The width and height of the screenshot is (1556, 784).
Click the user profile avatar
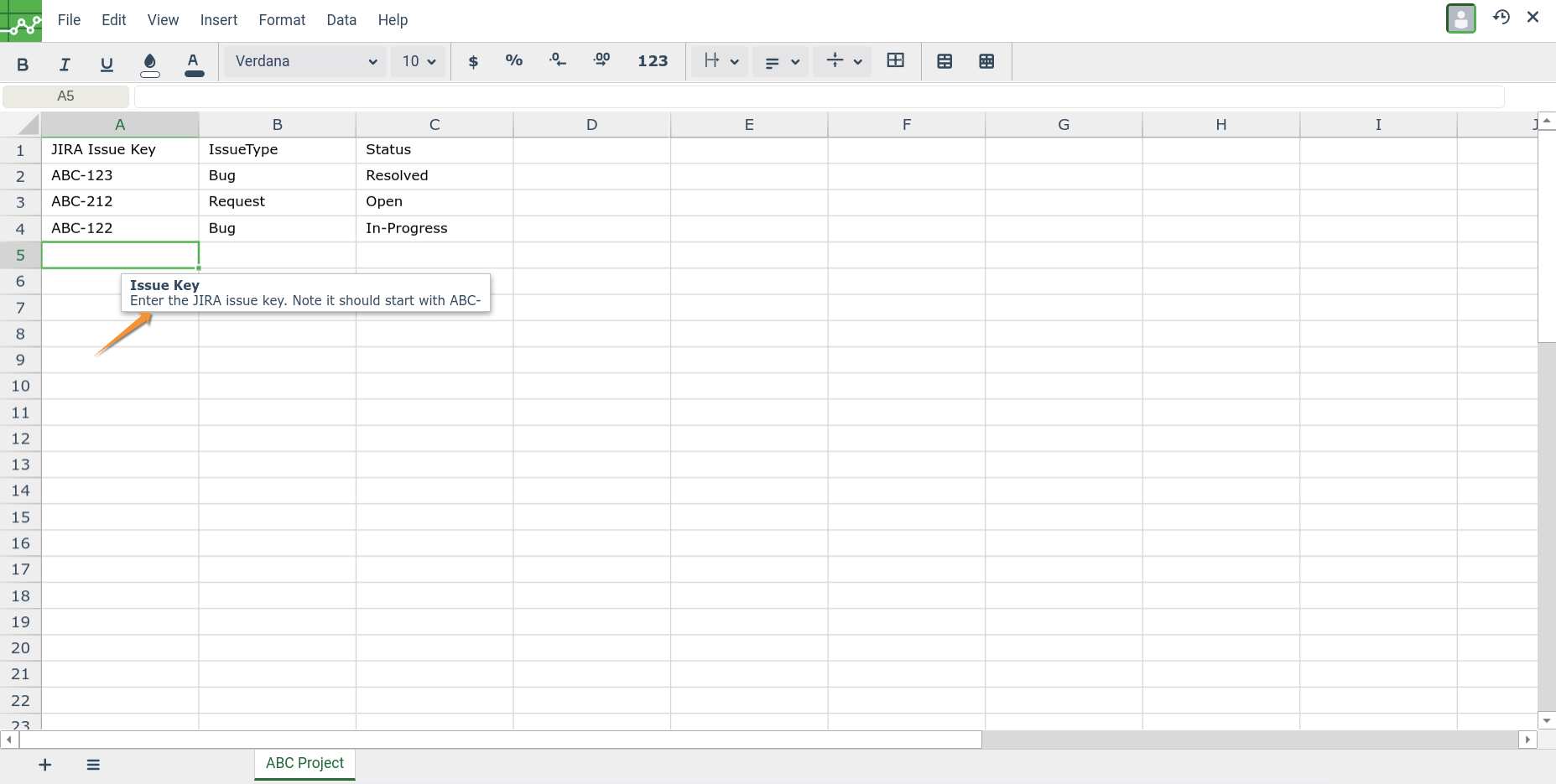1461,18
